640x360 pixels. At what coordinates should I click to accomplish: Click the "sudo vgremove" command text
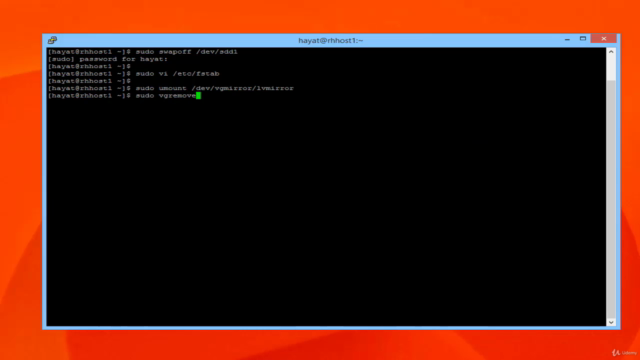[166, 96]
